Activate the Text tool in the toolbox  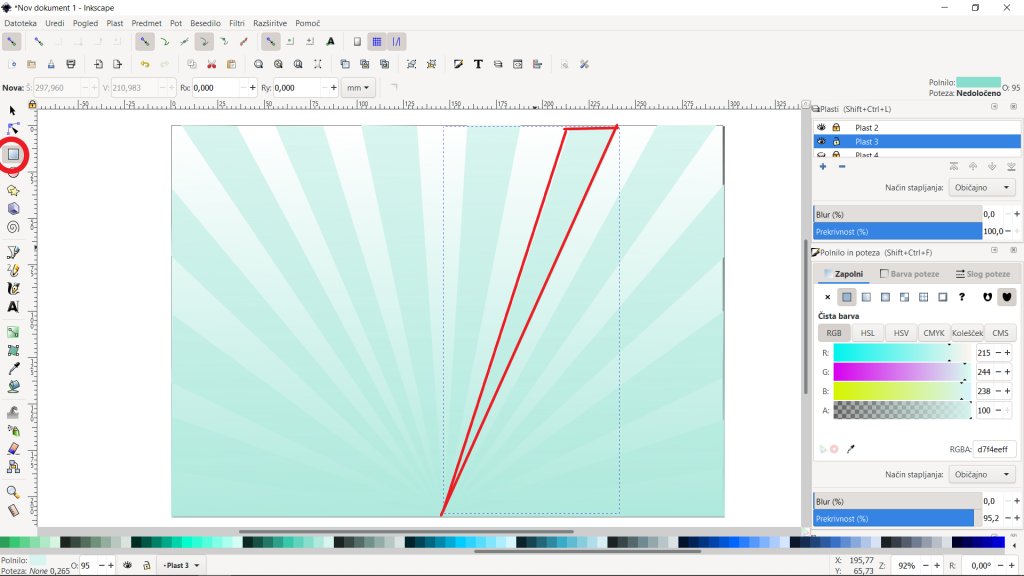tap(12, 307)
